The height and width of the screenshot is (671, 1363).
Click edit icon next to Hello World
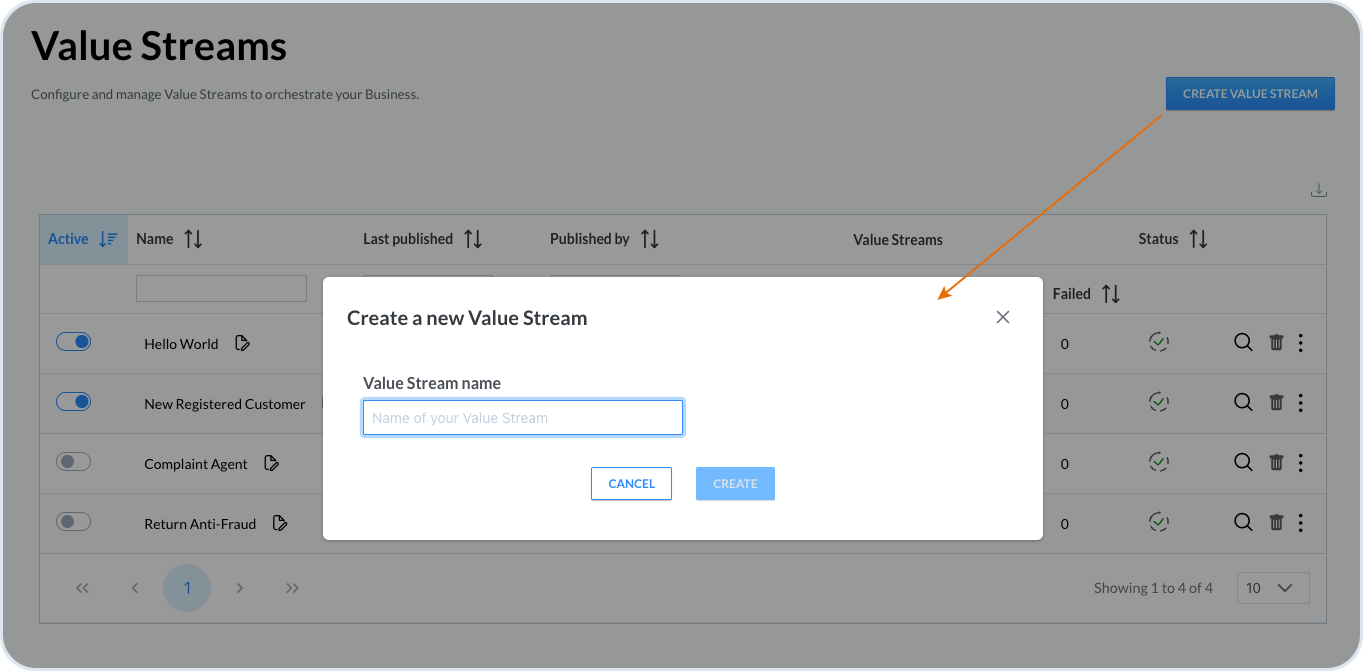pos(241,343)
